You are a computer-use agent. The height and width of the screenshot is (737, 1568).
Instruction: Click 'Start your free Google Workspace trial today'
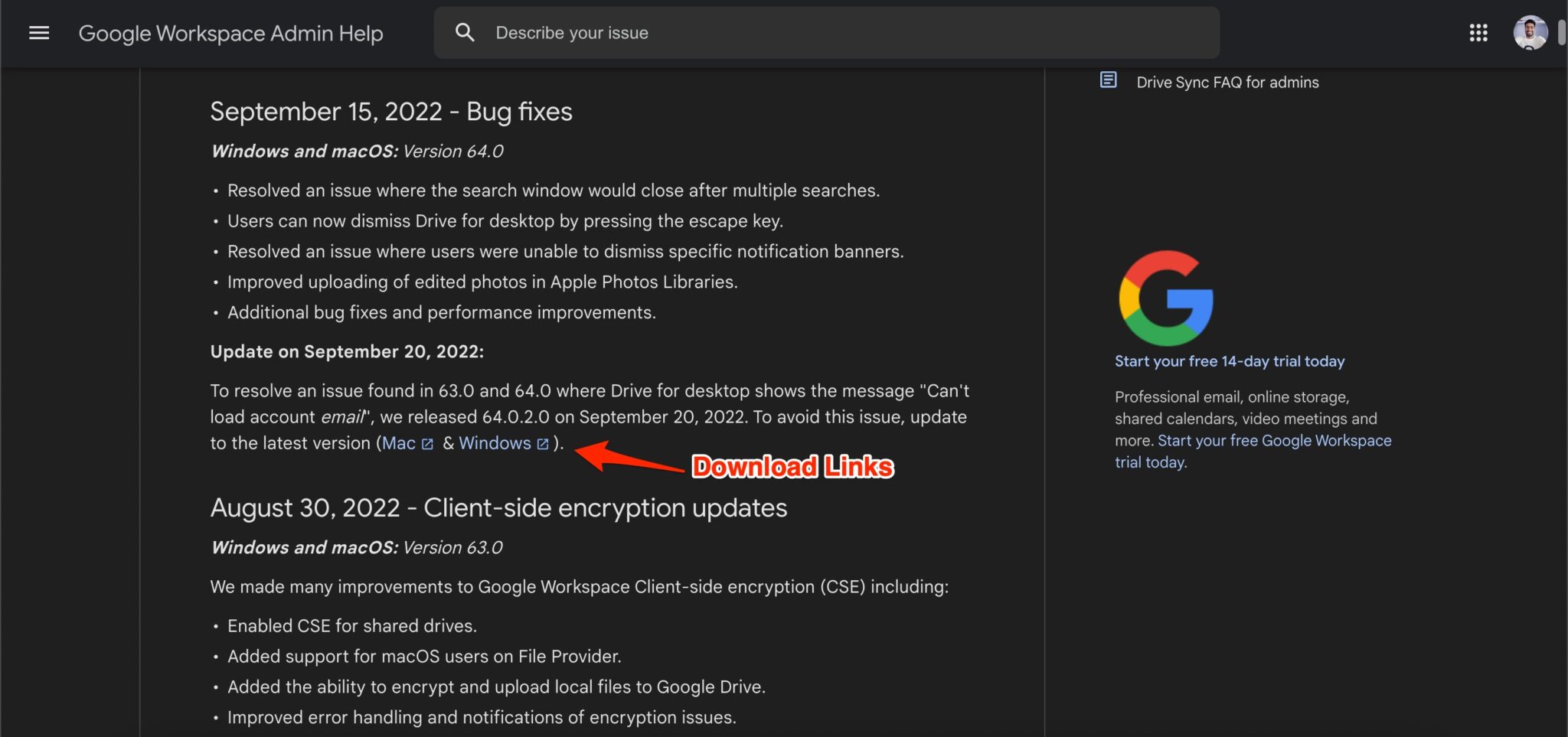click(1274, 441)
